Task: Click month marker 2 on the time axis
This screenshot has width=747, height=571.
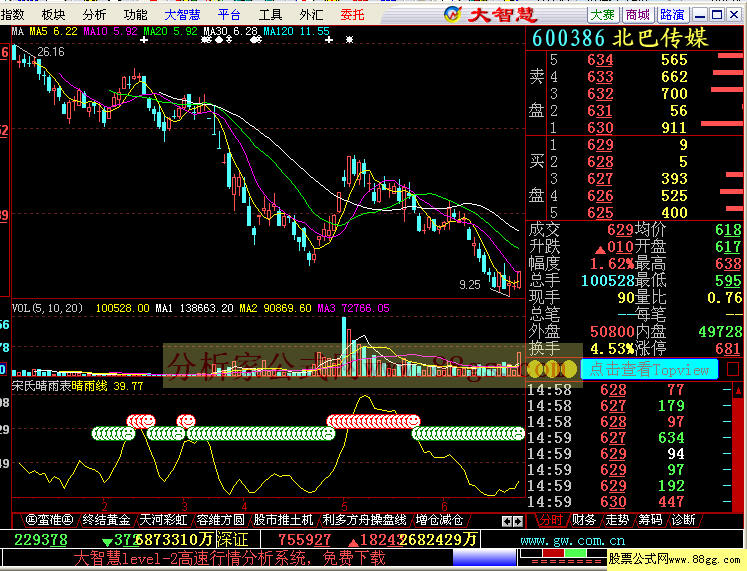Action: (104, 506)
